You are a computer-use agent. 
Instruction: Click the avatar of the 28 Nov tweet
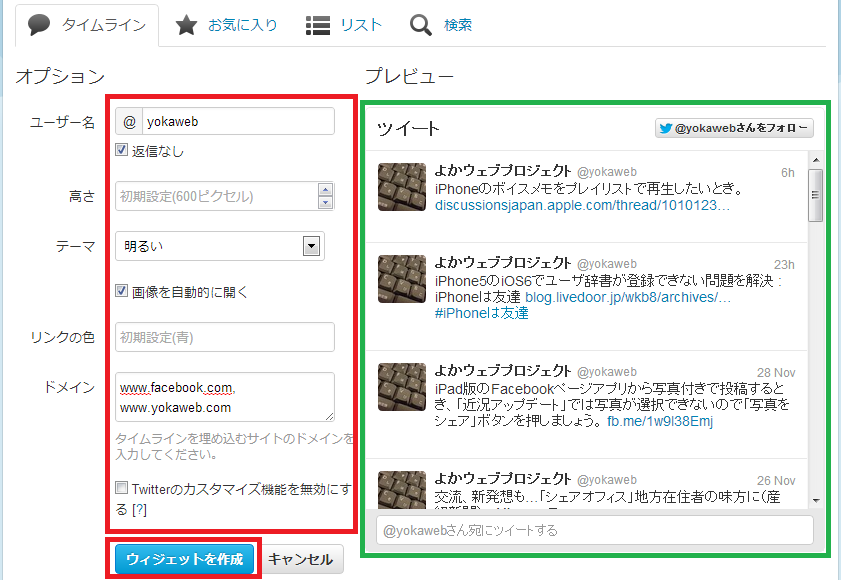pos(402,387)
